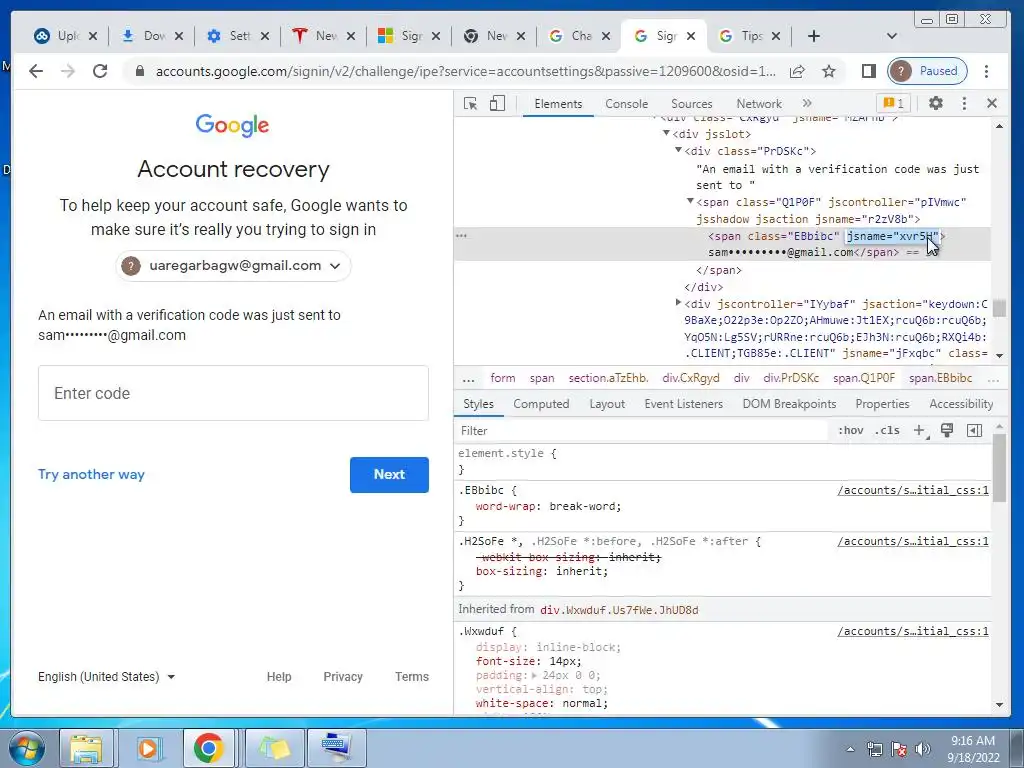This screenshot has height=768, width=1024.
Task: Go forward in browser history
Action: click(68, 71)
